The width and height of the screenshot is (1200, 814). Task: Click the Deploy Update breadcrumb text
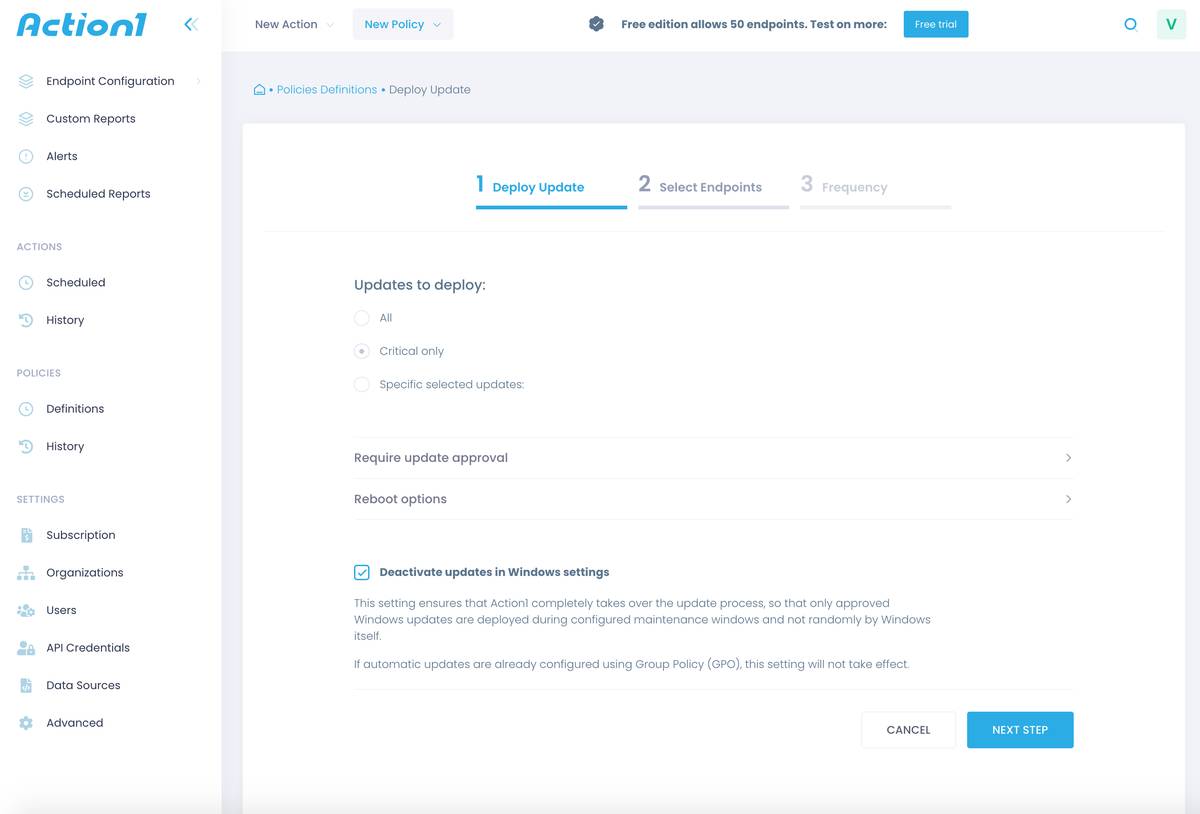pos(430,90)
